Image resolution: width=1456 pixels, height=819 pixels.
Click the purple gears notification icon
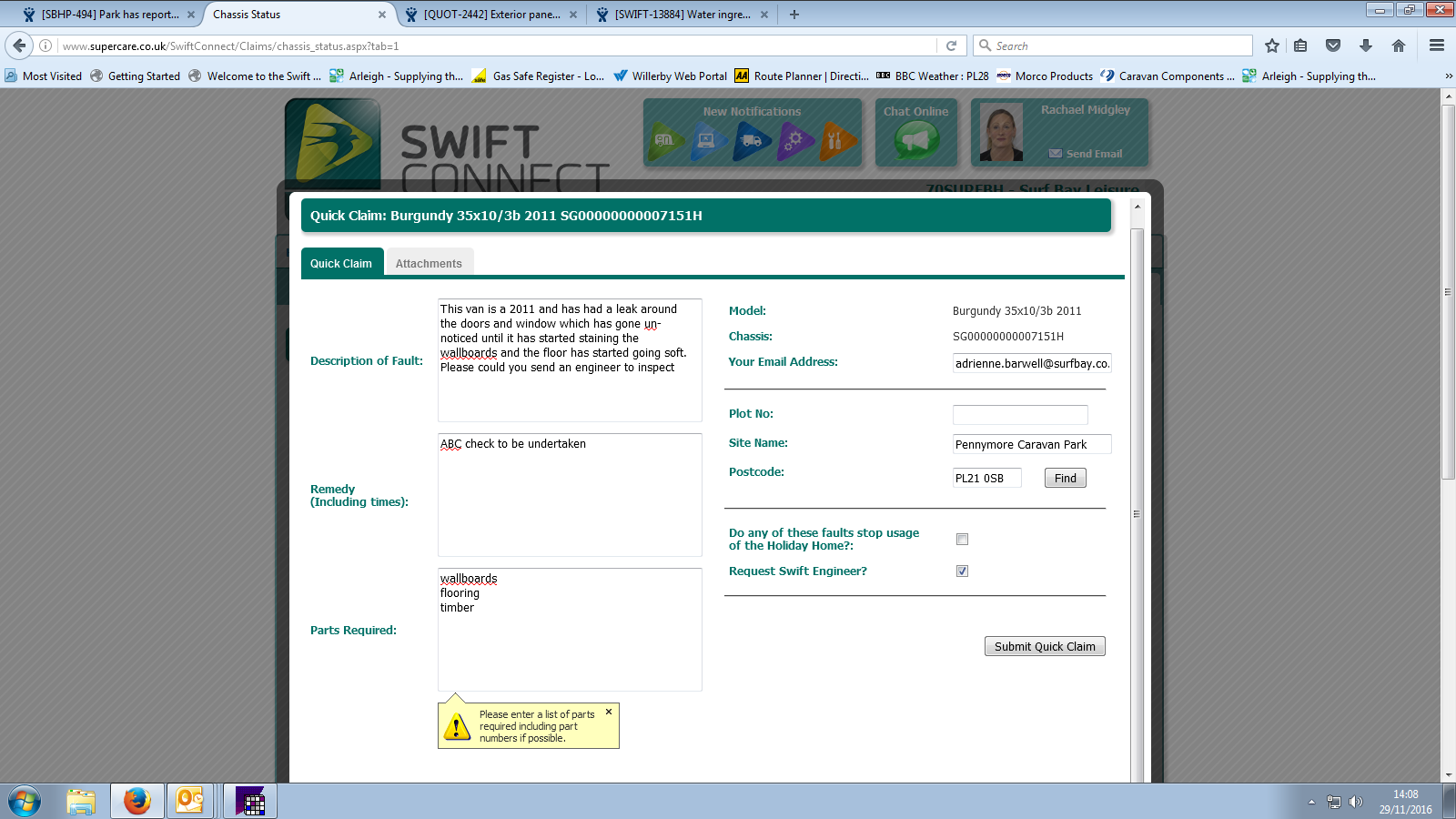(795, 141)
